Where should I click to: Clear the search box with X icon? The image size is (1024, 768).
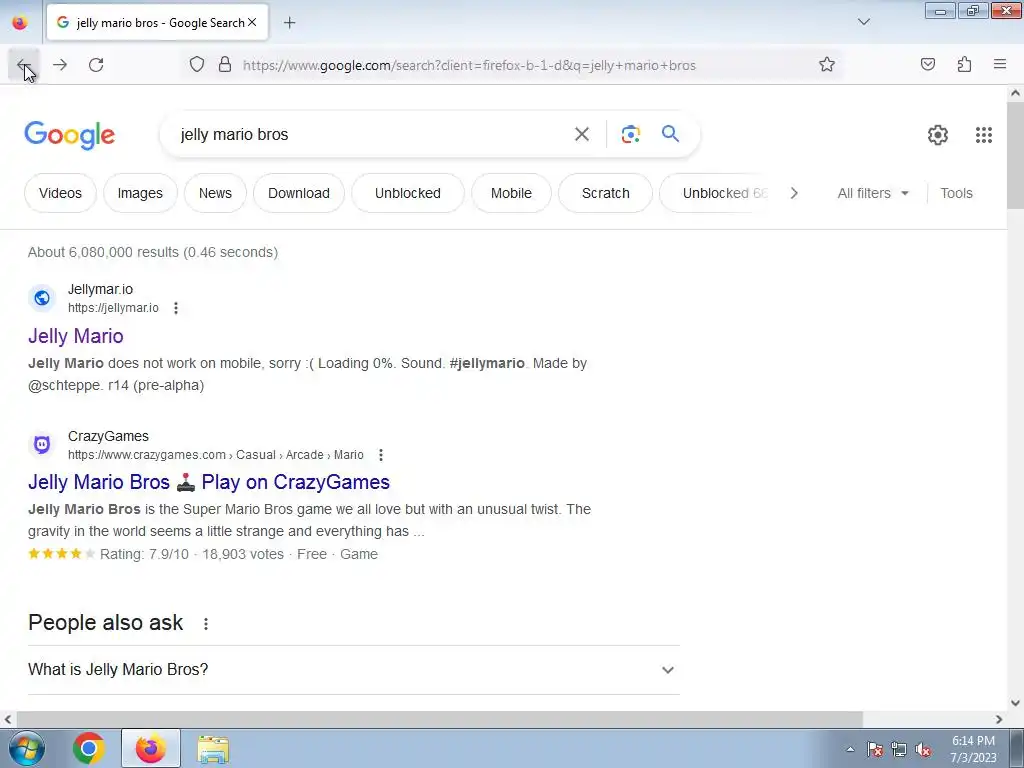(581, 135)
